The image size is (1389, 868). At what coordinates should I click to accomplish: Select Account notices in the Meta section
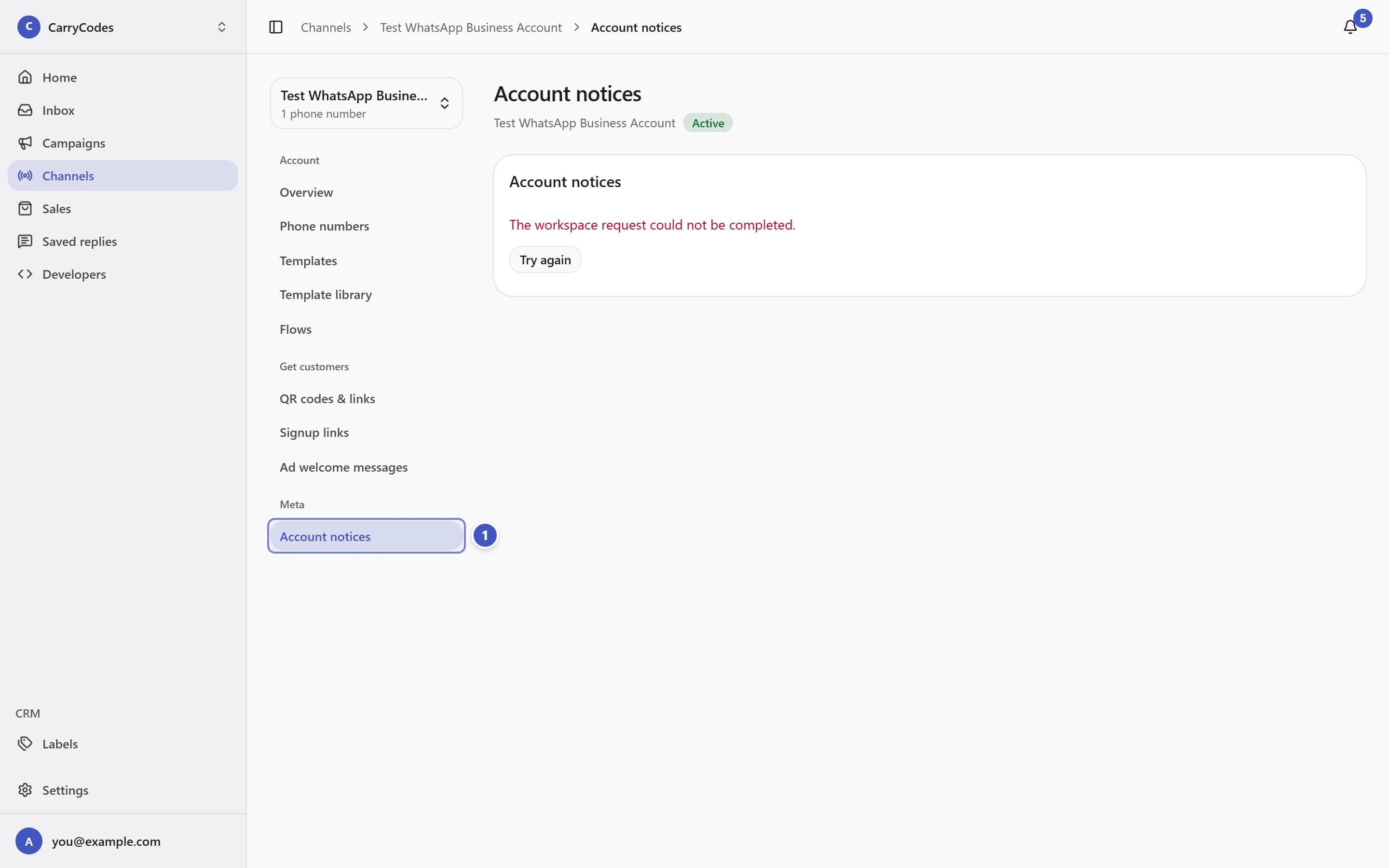[x=366, y=536]
